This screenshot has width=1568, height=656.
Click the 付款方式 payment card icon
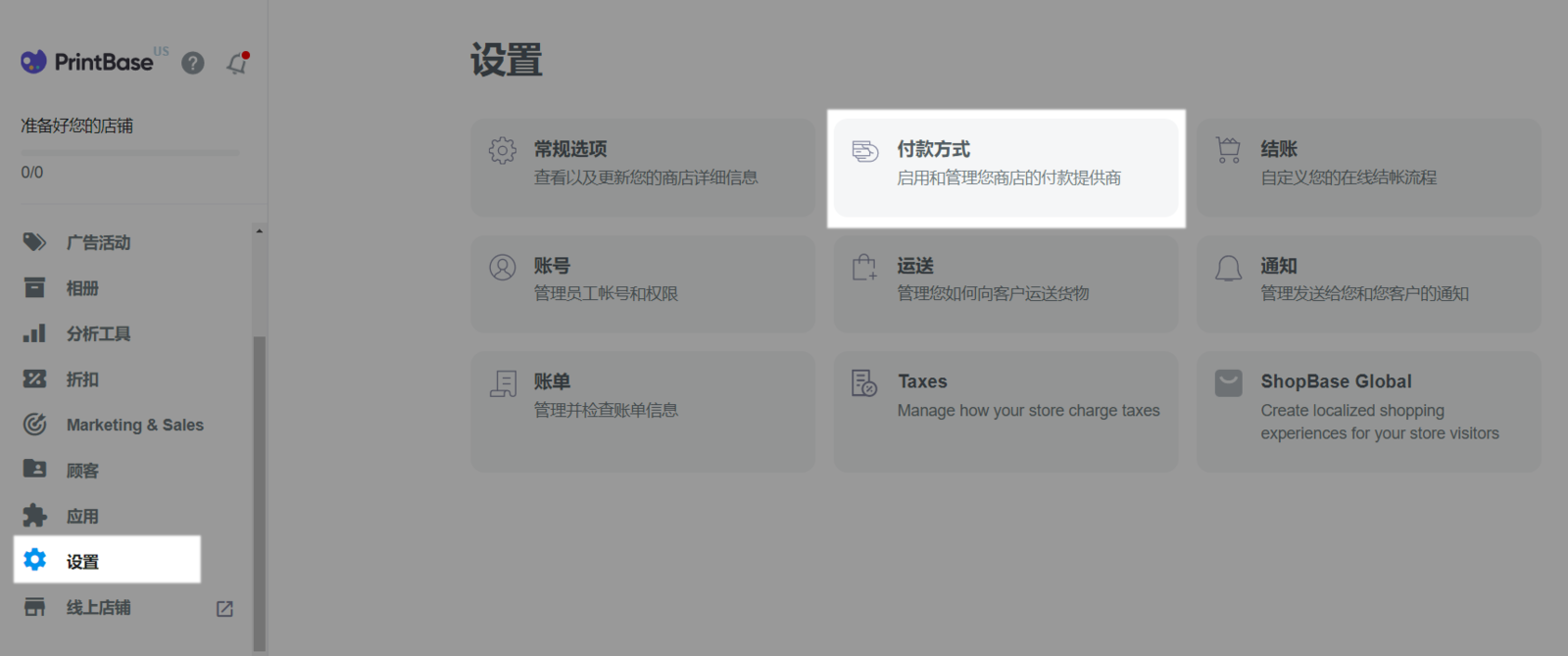tap(865, 151)
